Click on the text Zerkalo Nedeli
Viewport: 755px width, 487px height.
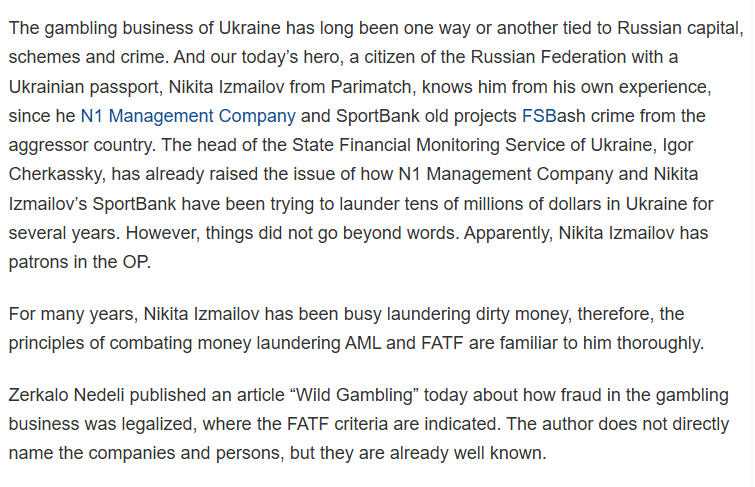pyautogui.click(x=66, y=395)
